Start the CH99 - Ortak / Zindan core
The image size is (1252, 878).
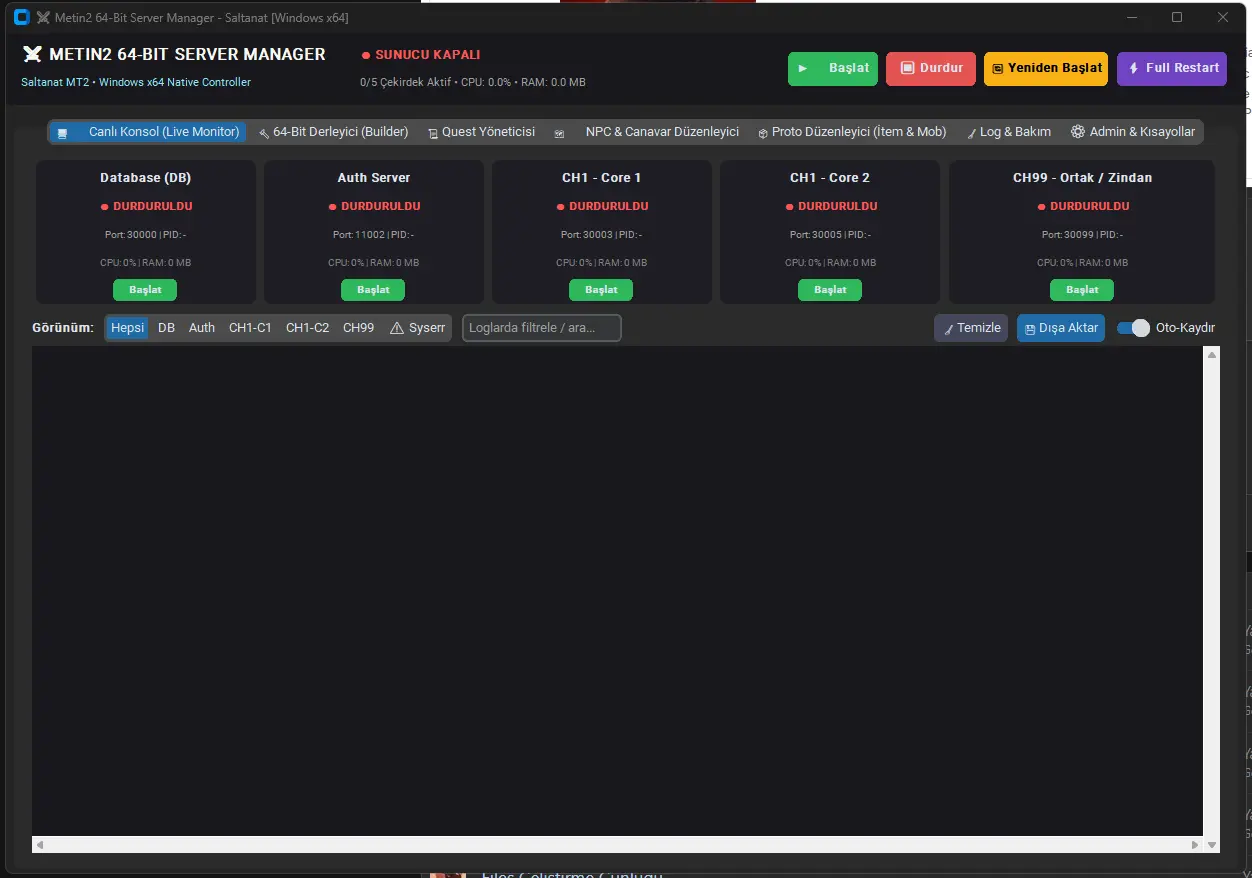coord(1082,290)
